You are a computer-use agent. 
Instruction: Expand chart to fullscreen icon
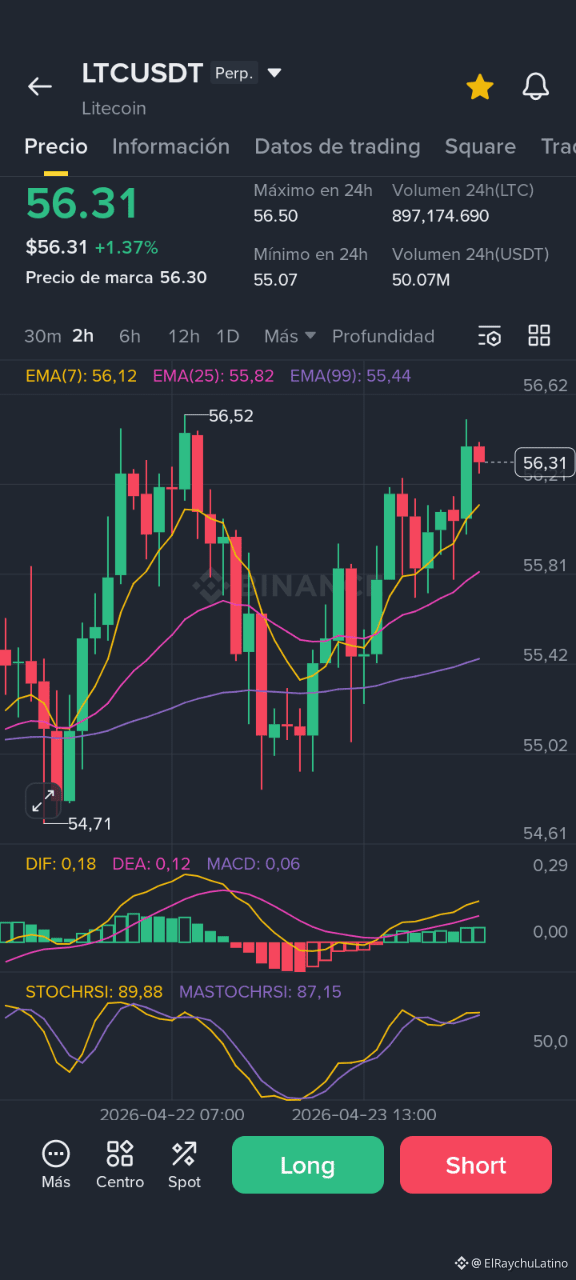43,801
